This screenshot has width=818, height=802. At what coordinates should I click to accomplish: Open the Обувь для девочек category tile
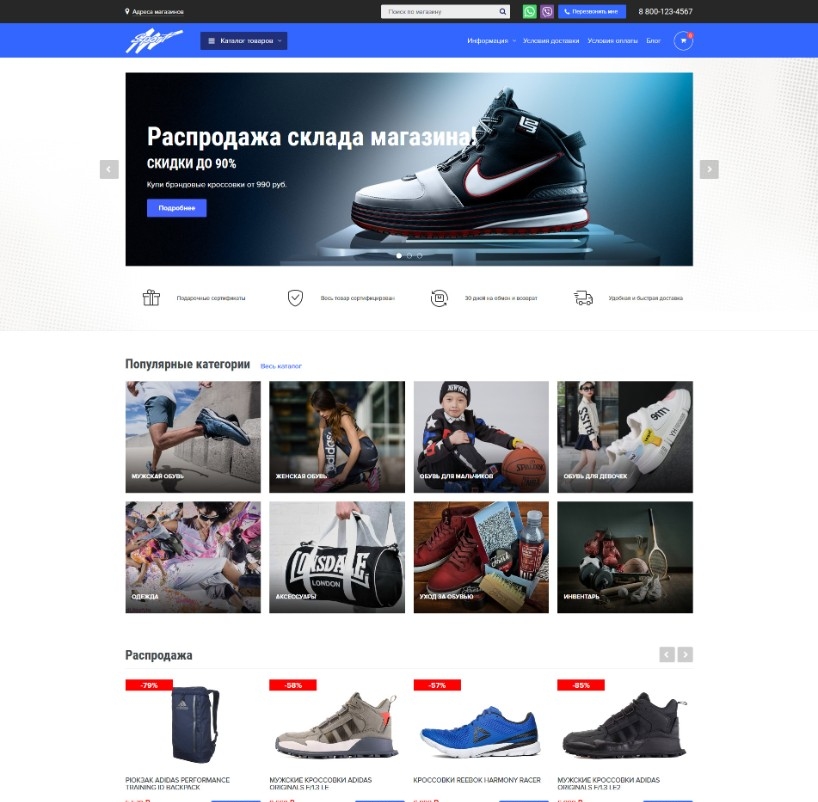(x=625, y=437)
